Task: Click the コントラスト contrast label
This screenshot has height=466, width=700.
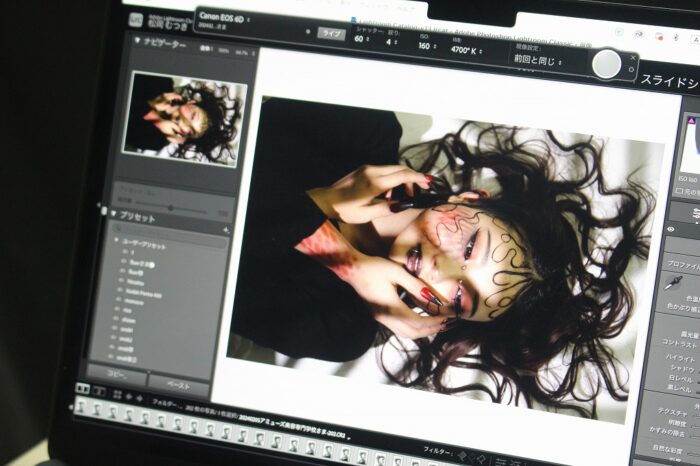Action: 679,343
